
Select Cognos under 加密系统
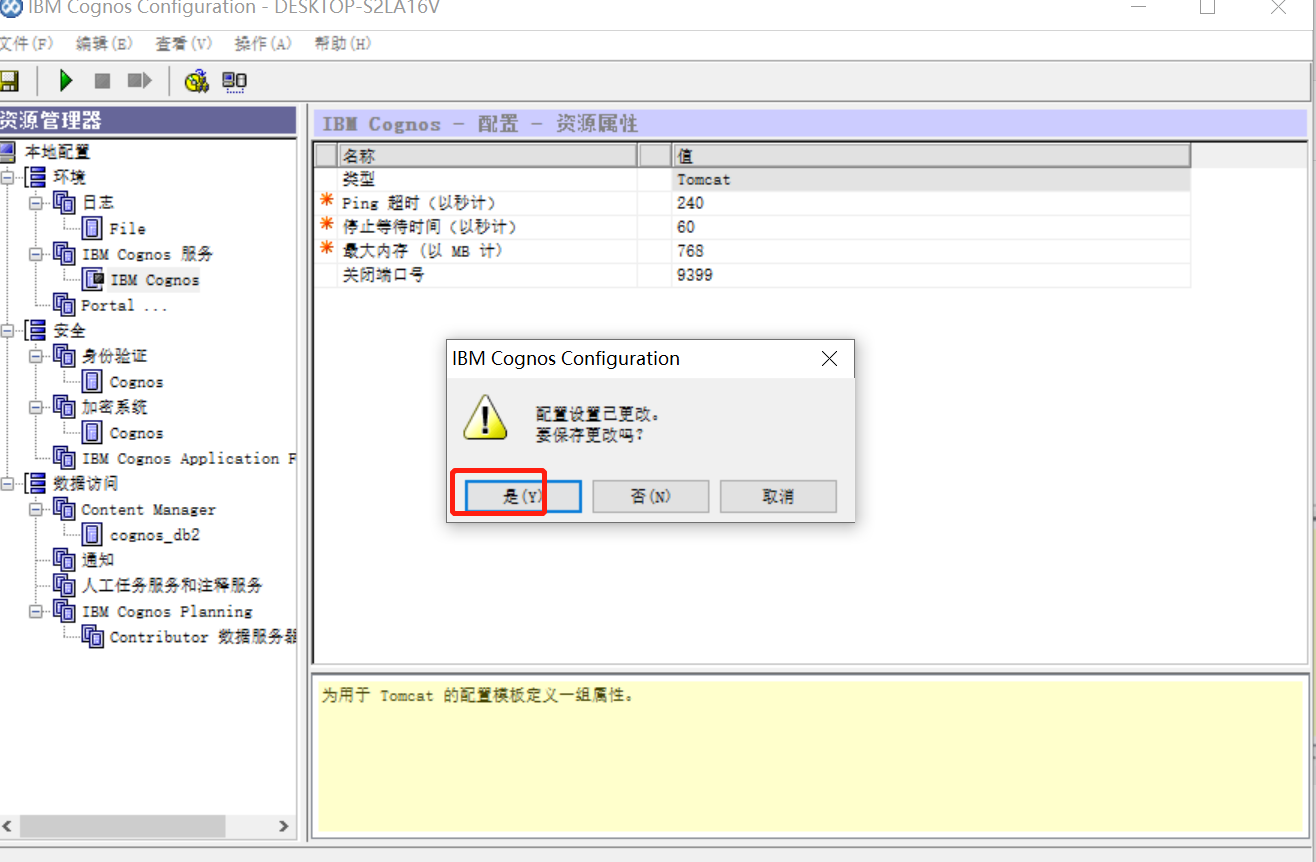(136, 433)
